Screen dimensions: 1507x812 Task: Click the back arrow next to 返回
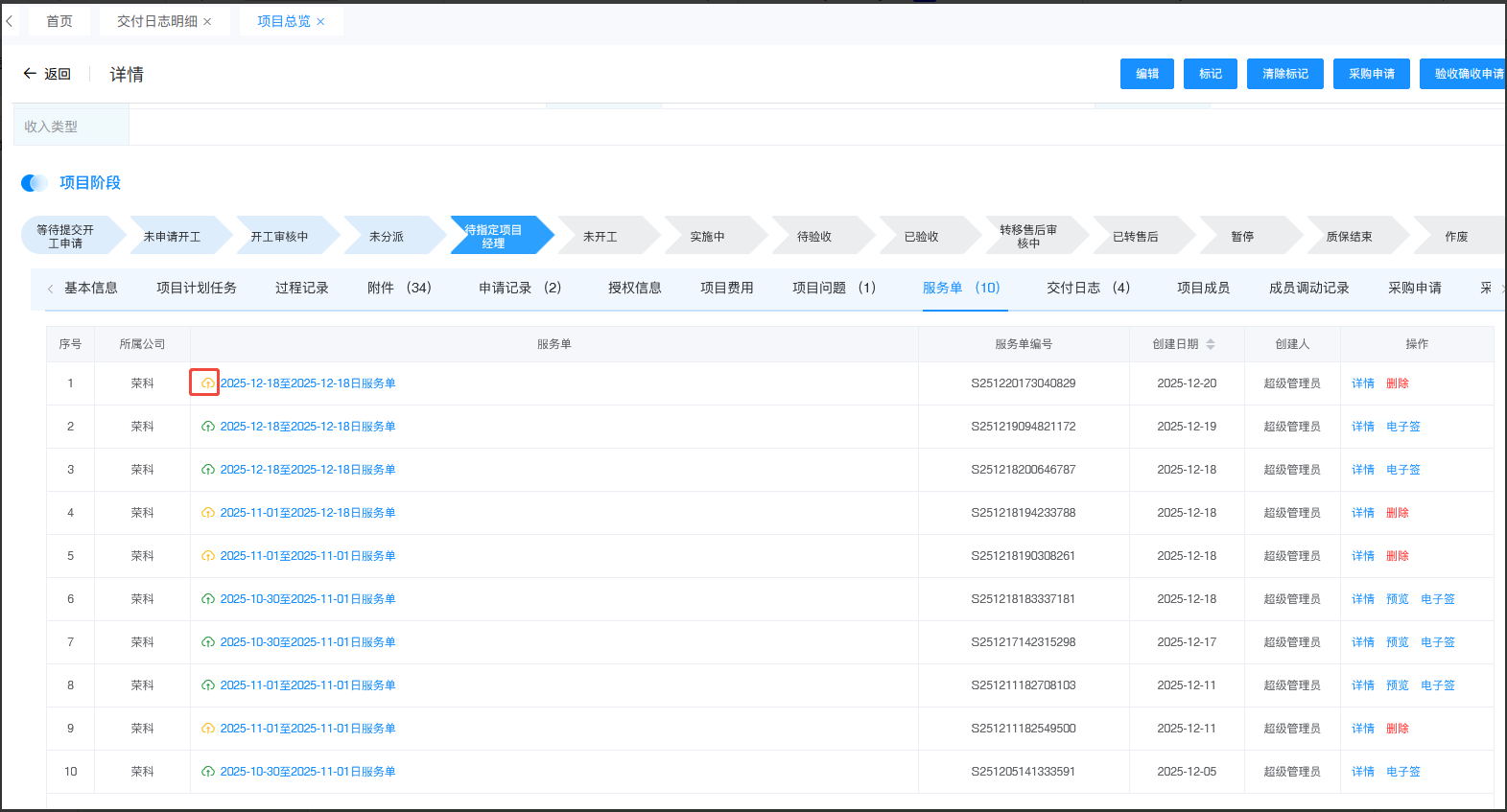(x=30, y=74)
